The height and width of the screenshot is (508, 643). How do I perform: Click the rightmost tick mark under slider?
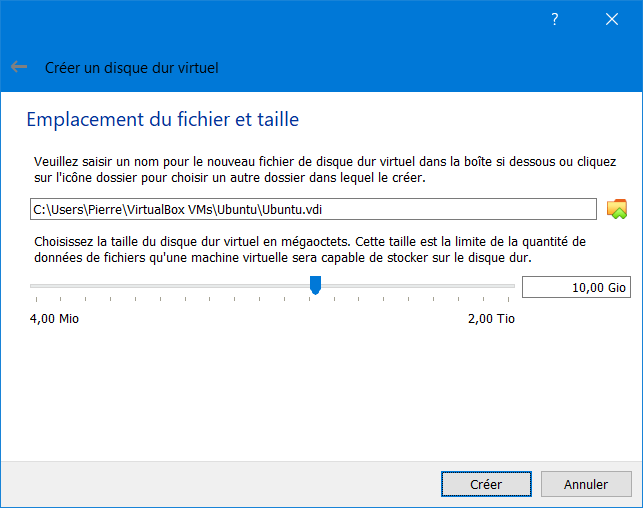click(508, 299)
